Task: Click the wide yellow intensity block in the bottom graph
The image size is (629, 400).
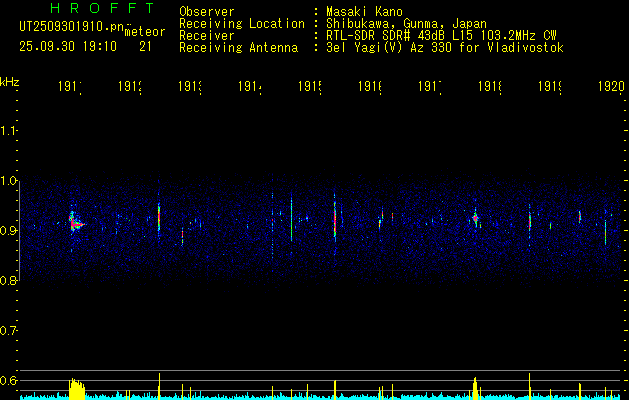Action: coord(77,389)
